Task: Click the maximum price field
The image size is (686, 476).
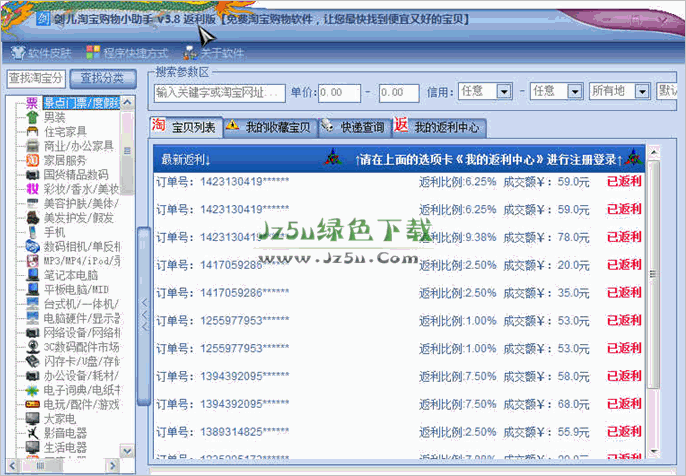Action: pyautogui.click(x=399, y=93)
